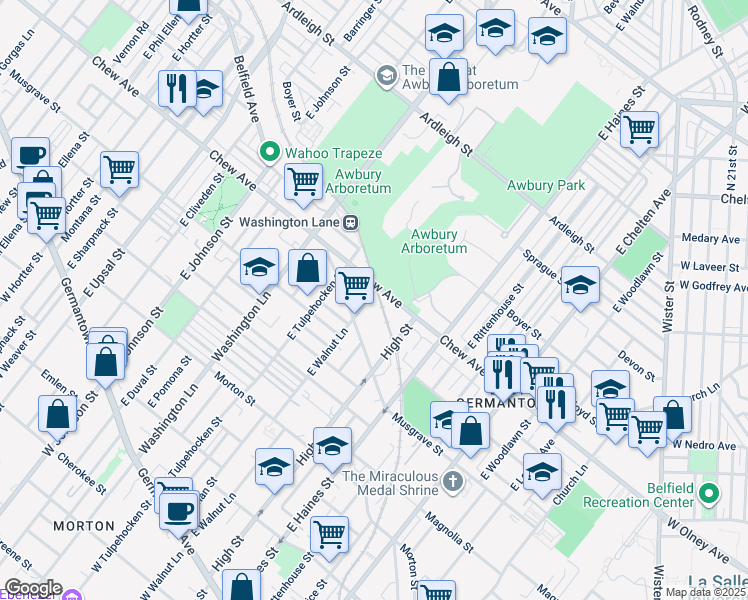This screenshot has height=600, width=748.
Task: Open the school marker on High St above Miraculous Medal Shrine
Action: [x=332, y=447]
